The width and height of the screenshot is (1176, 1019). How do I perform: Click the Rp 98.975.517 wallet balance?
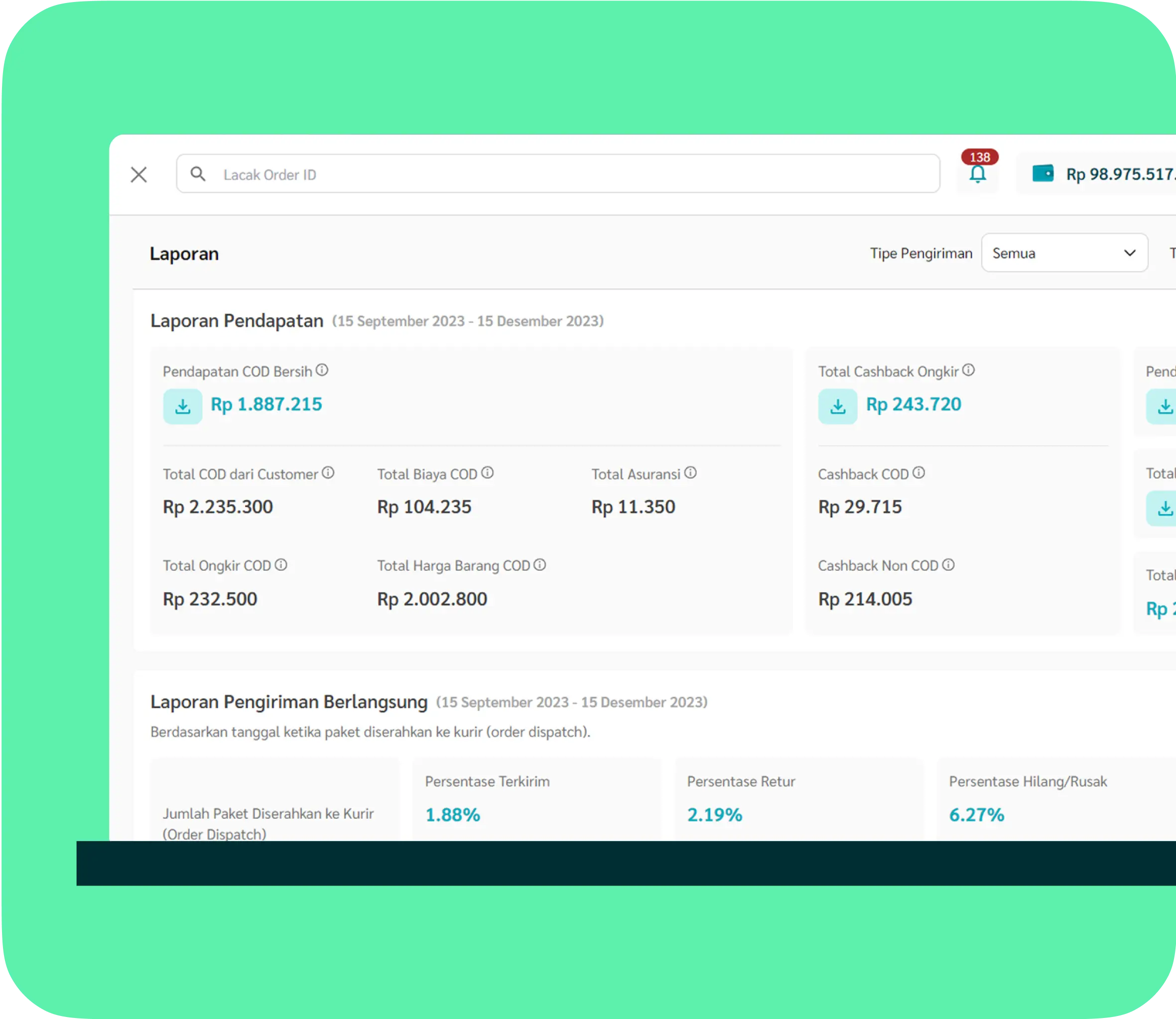point(1120,175)
